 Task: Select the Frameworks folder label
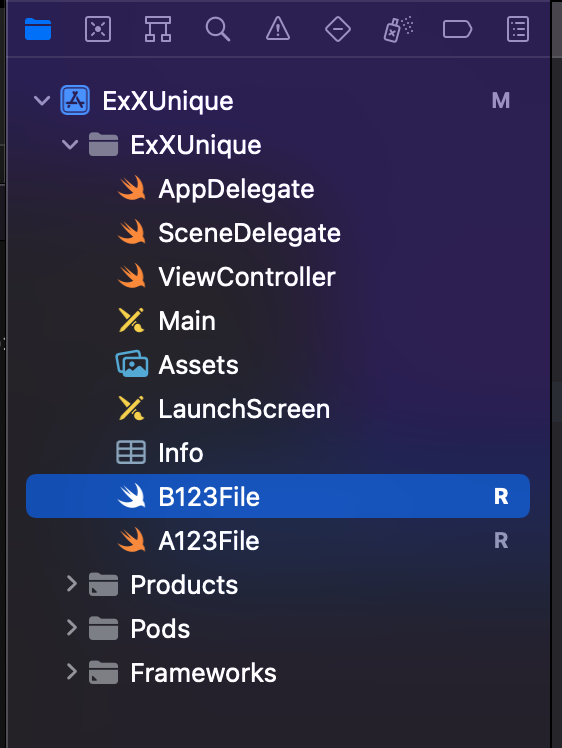(204, 673)
